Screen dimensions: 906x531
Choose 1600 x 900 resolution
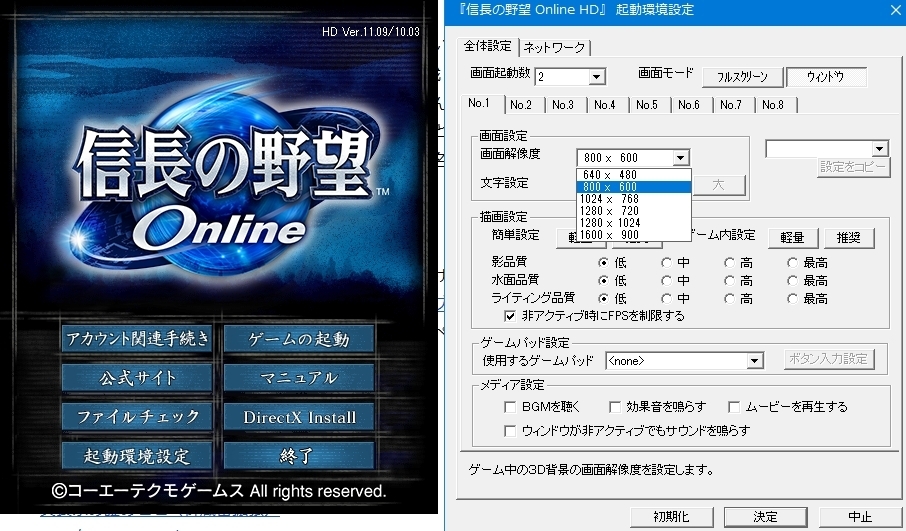tap(634, 235)
